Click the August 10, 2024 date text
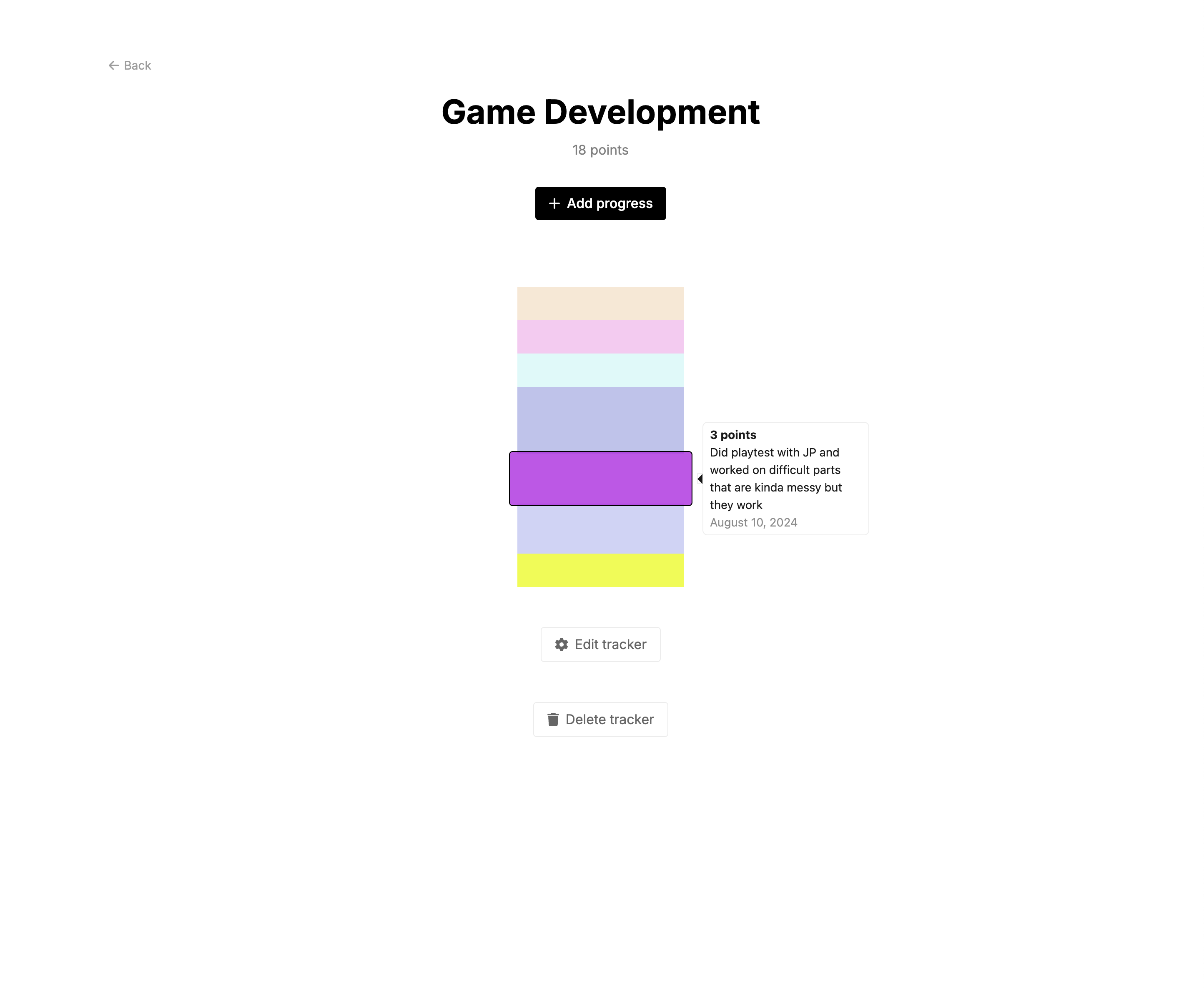The height and width of the screenshot is (988, 1204). [x=753, y=522]
